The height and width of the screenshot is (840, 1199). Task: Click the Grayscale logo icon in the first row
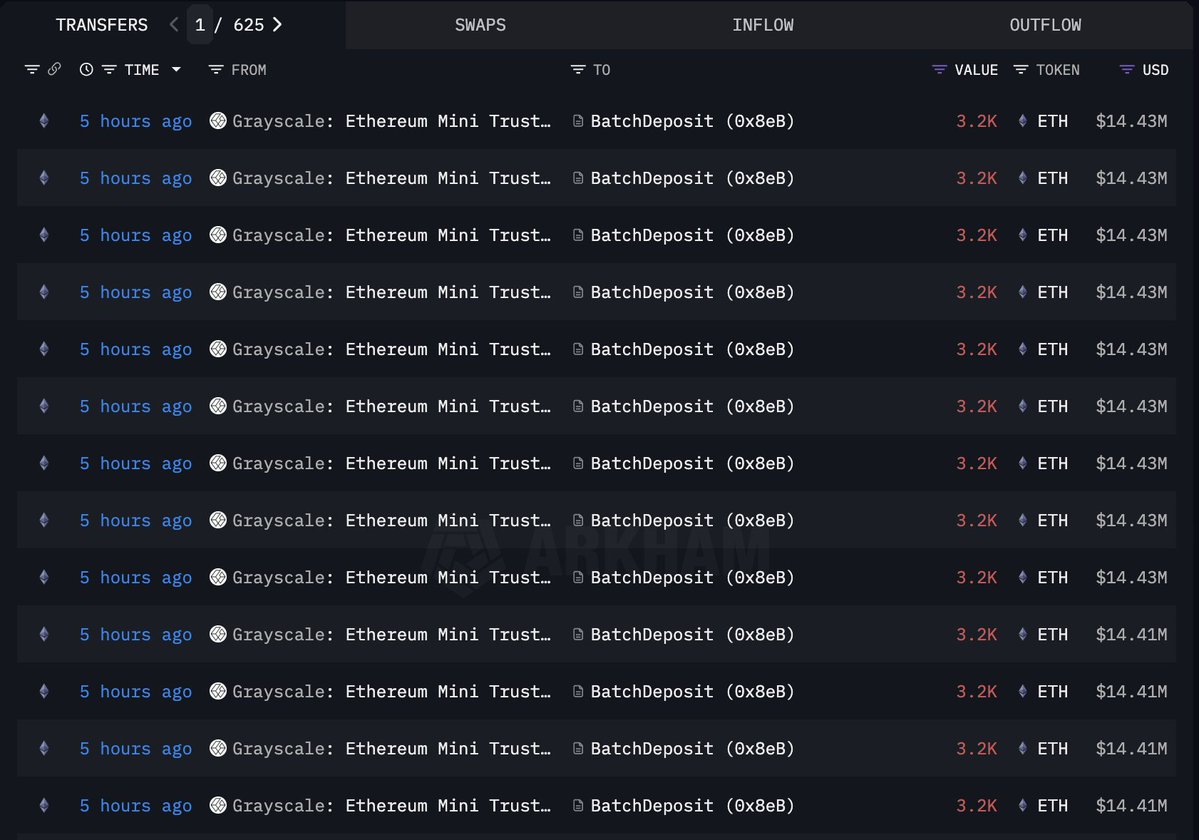pos(217,121)
